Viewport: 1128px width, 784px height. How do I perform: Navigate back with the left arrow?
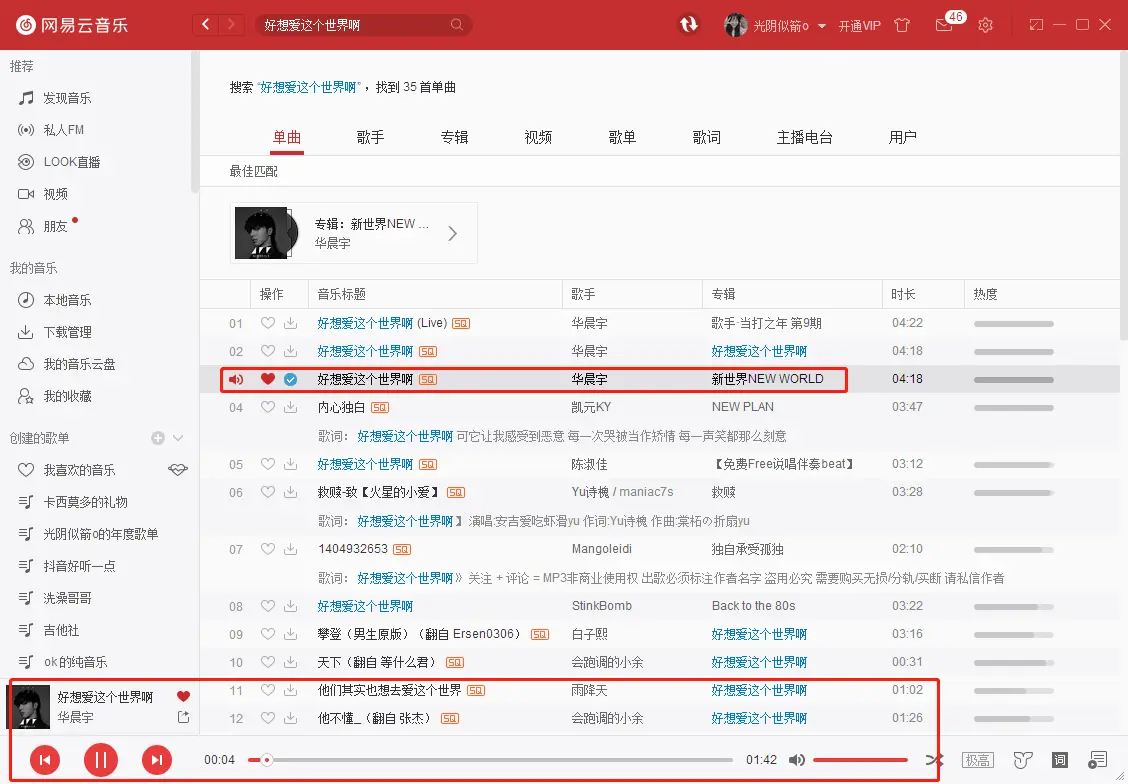click(x=206, y=24)
